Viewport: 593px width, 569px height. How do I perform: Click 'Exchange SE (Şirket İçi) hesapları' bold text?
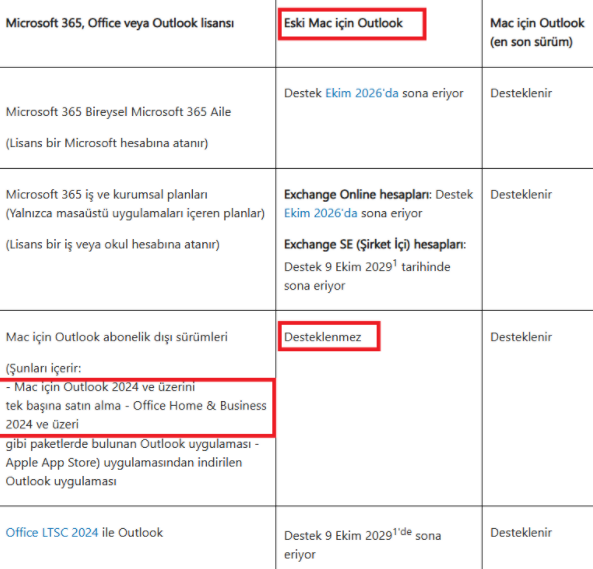374,244
